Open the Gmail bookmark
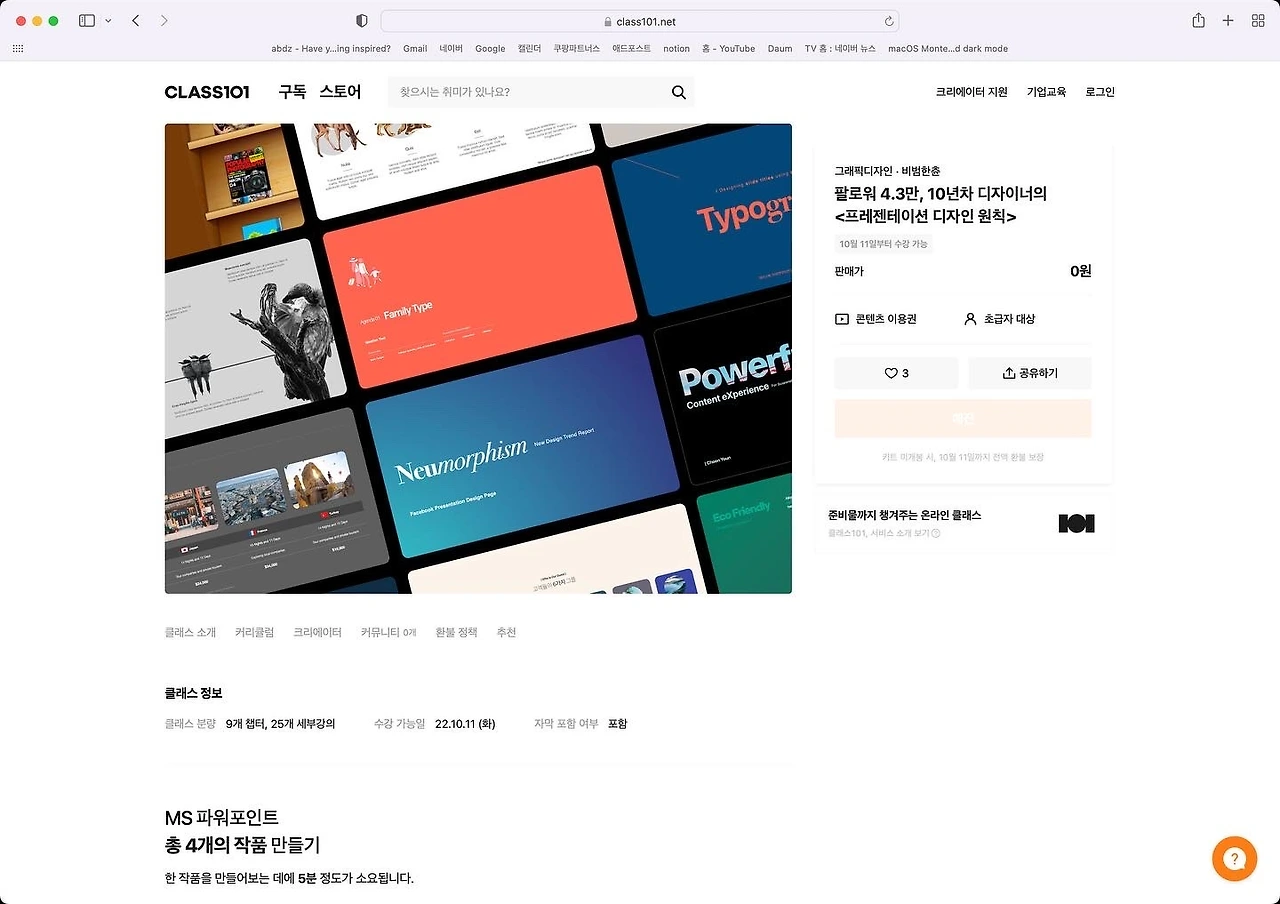This screenshot has width=1280, height=904. (415, 48)
